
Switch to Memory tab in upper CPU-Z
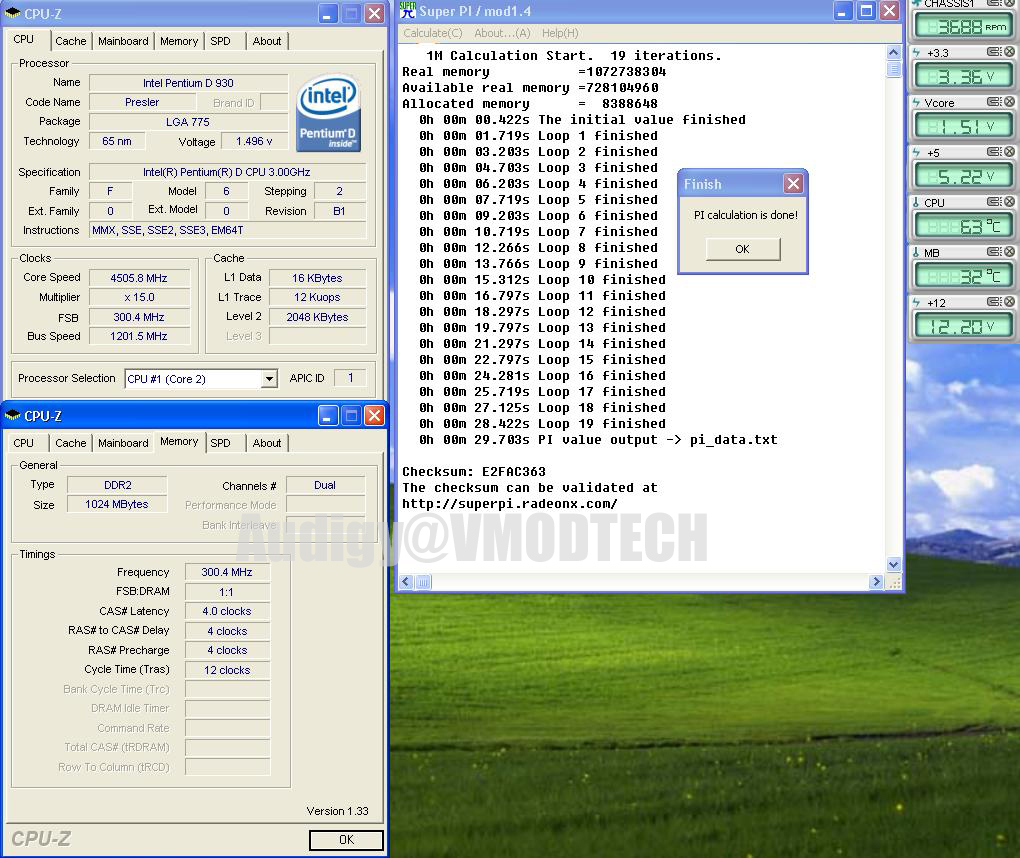pos(179,41)
